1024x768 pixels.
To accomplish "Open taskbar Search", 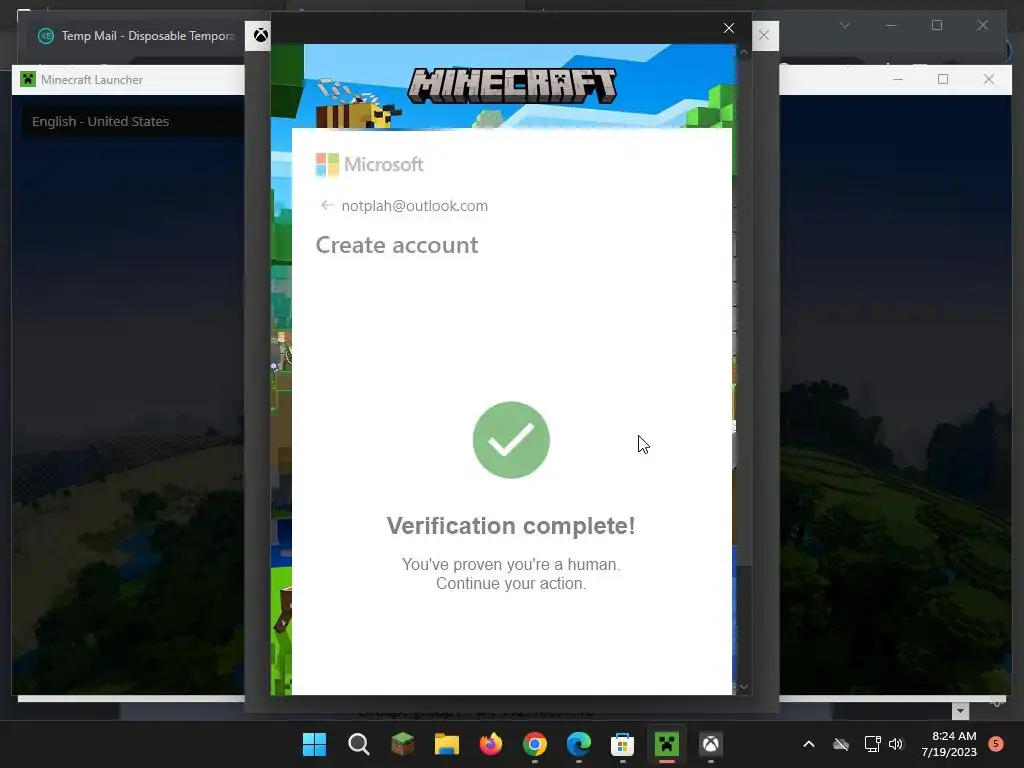I will [x=359, y=744].
